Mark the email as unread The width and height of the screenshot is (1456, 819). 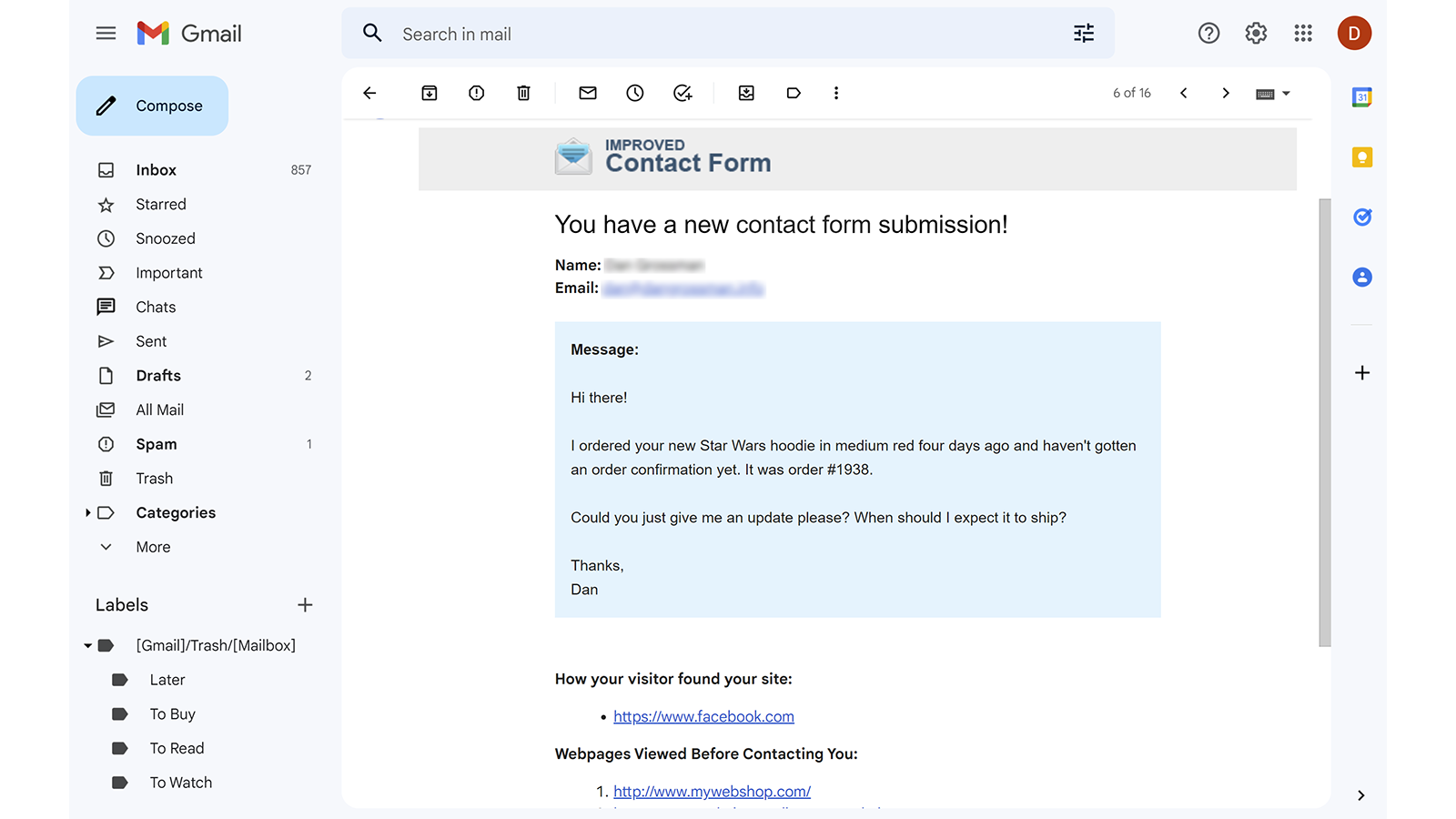click(x=587, y=93)
